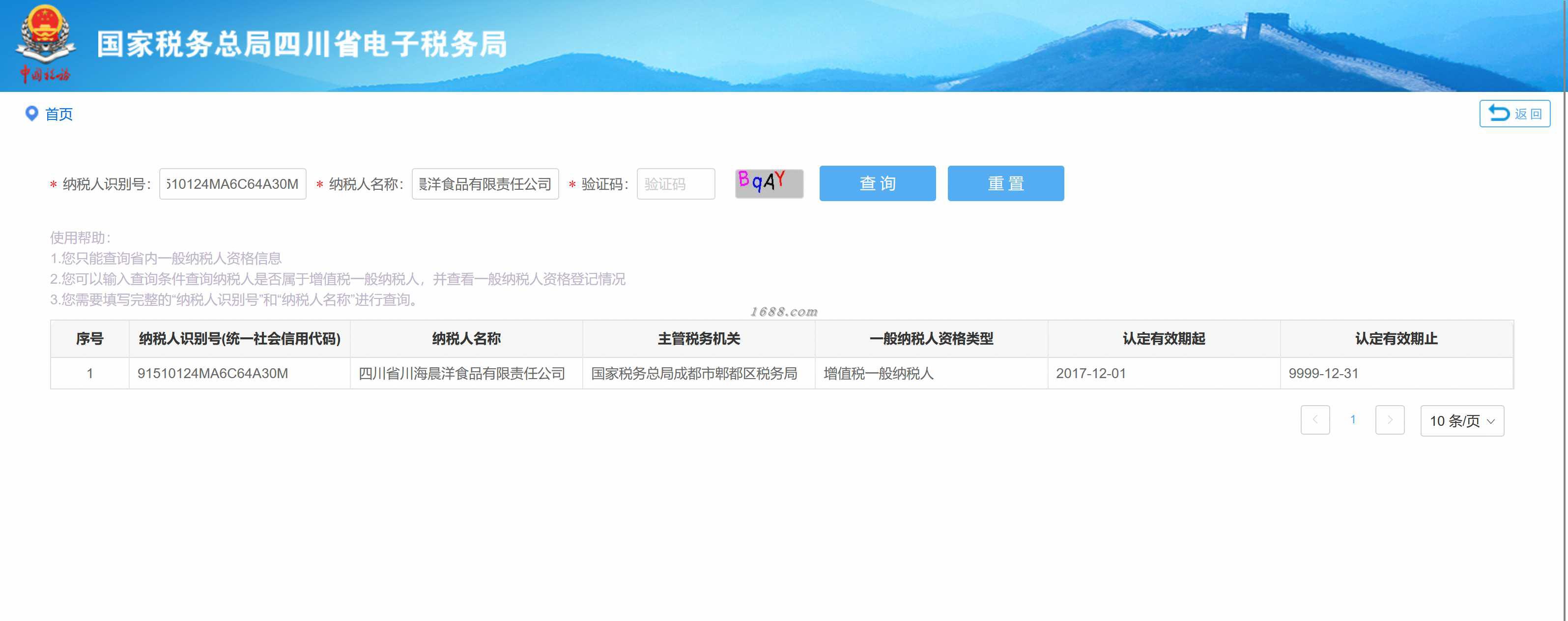Click the 验证码 captcha input box

pos(676,184)
